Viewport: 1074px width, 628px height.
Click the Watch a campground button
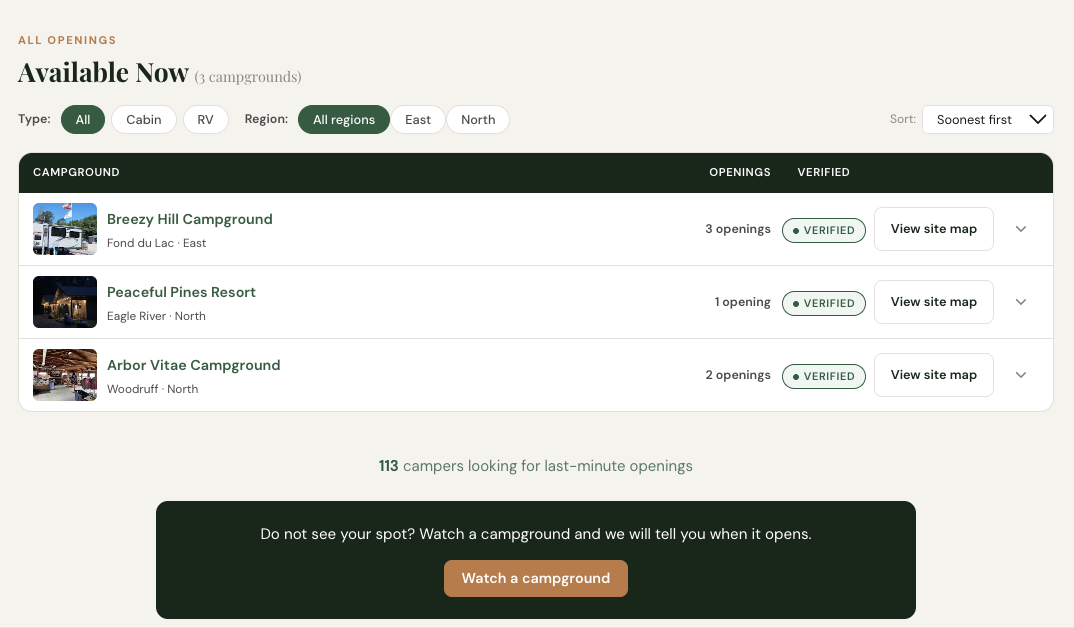(x=536, y=579)
